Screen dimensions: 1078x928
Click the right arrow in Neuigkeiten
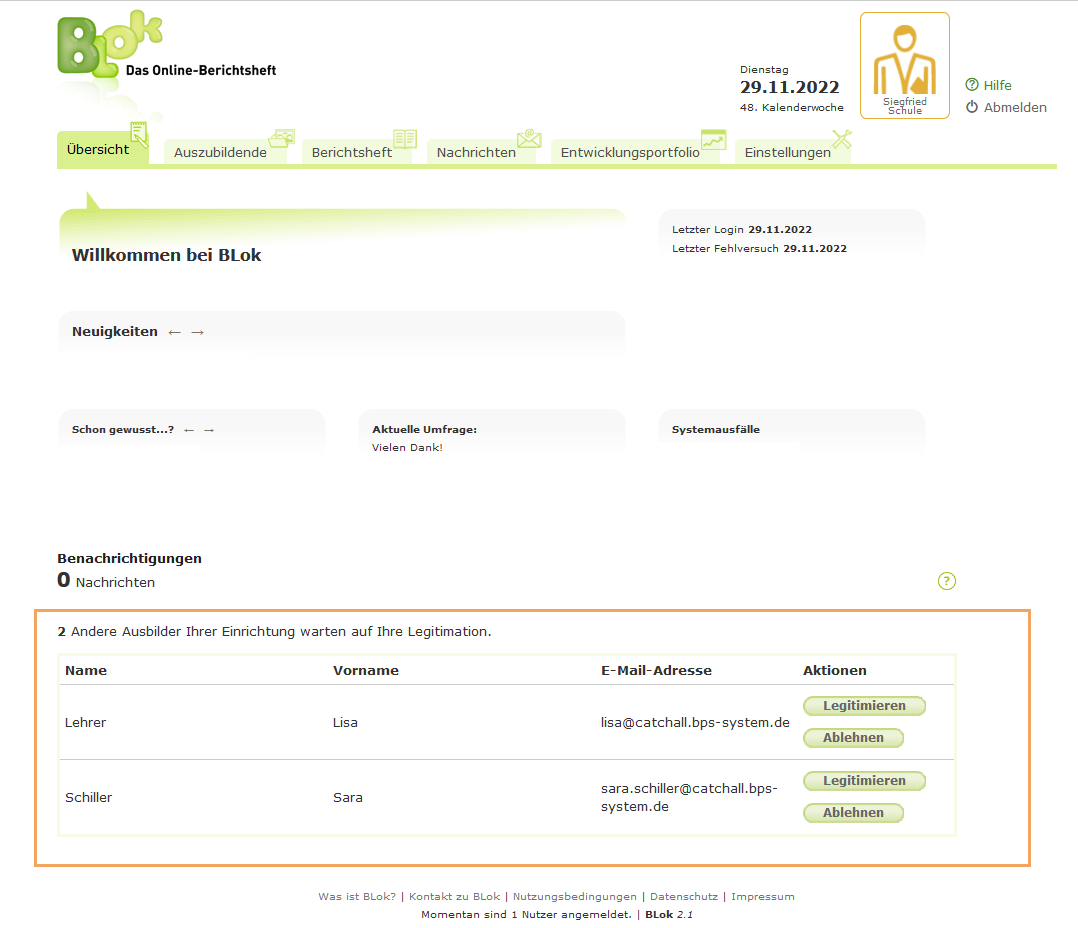[x=197, y=331]
